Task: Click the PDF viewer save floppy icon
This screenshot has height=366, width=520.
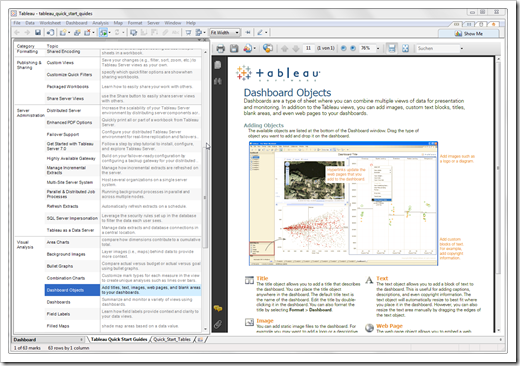Action: tap(234, 49)
